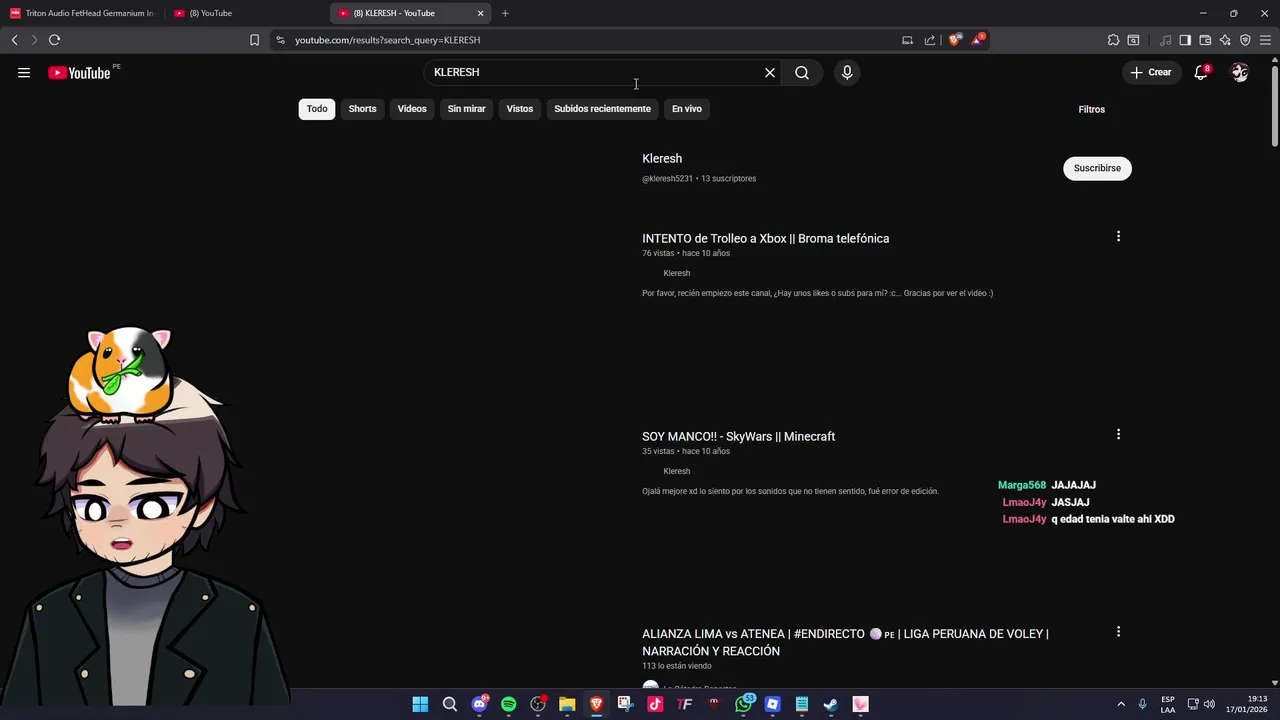The height and width of the screenshot is (720, 1280).
Task: Open the ESP LAA language selector
Action: (x=1168, y=704)
